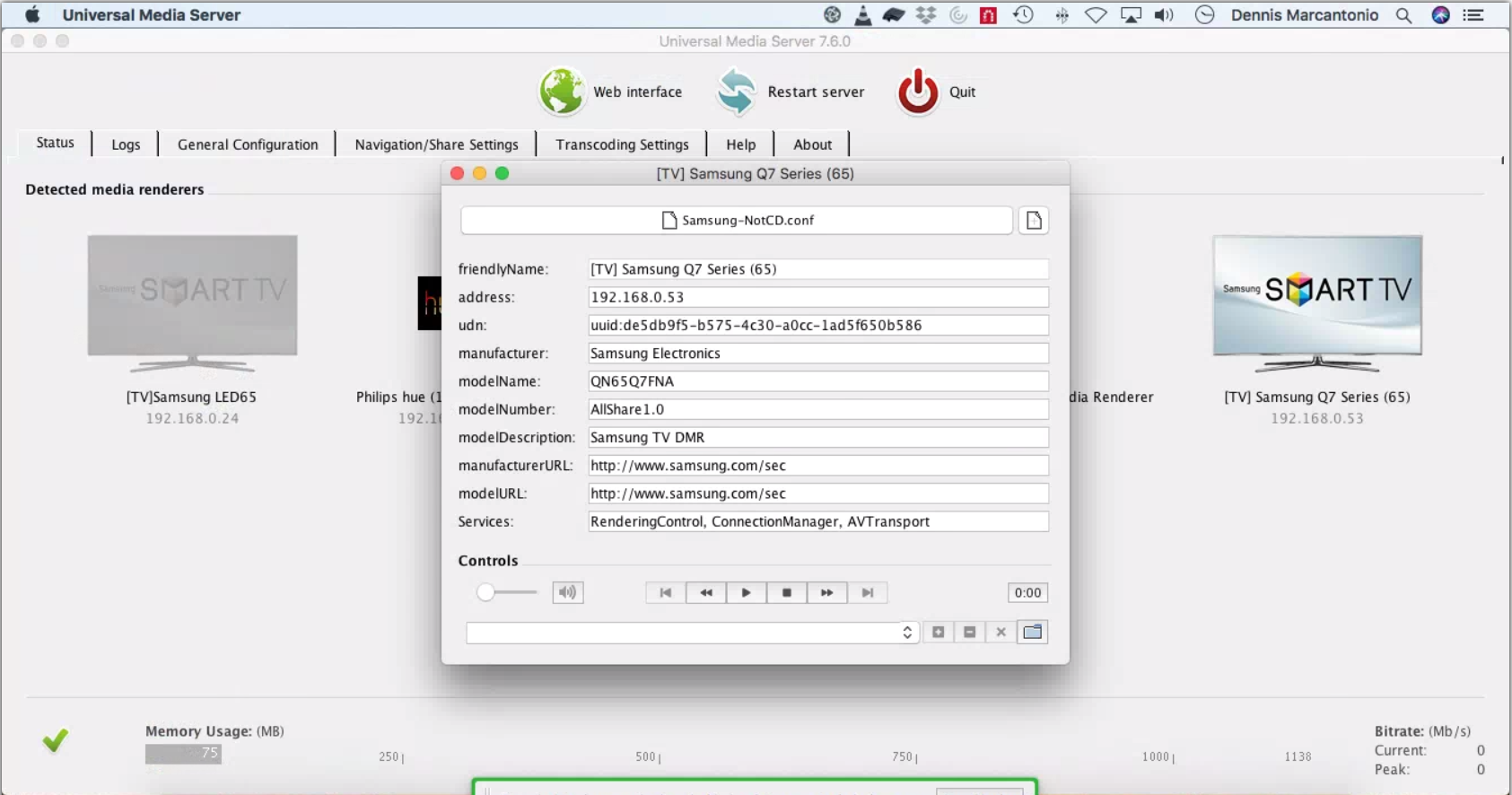Screen dimensions: 1512x795
Task: Switch to the Status tab
Action: [x=56, y=143]
